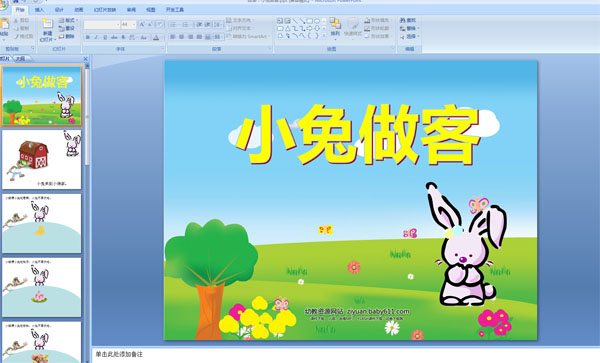Click the Change Case (Aa) icon
The height and width of the screenshot is (363, 600).
click(x=143, y=37)
